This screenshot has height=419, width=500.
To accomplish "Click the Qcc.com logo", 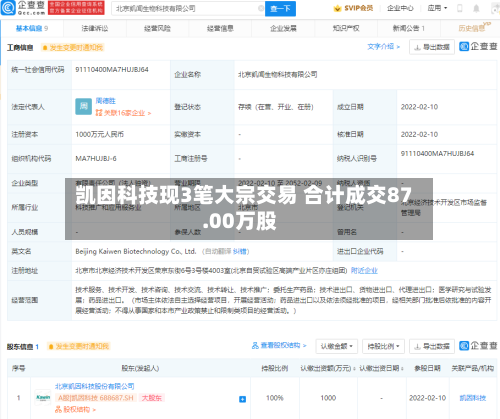I will (x=23, y=8).
